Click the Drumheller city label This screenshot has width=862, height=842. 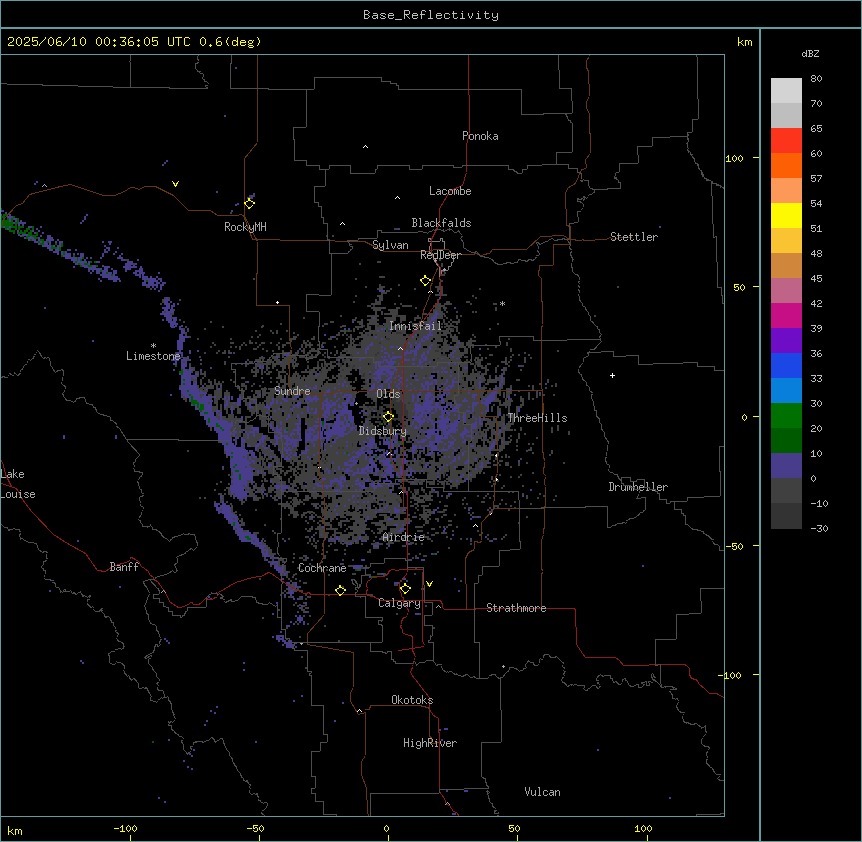click(x=638, y=487)
